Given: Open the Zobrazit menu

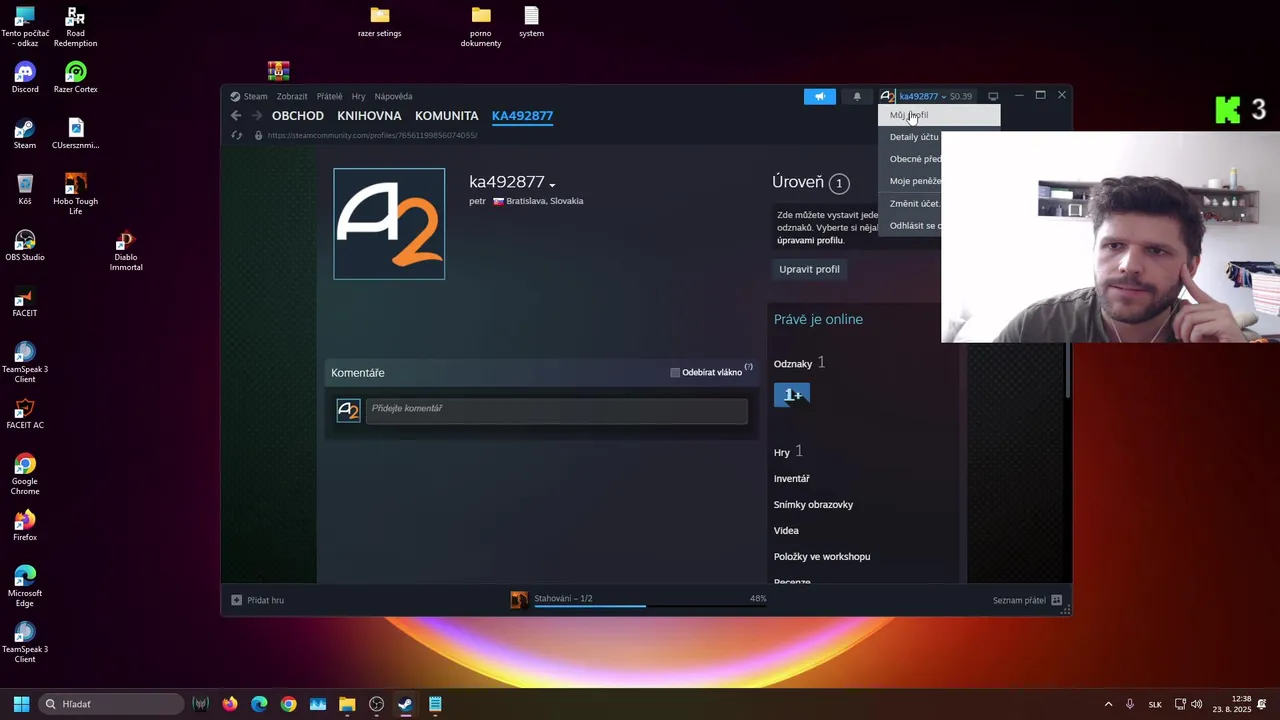Looking at the screenshot, I should 292,96.
